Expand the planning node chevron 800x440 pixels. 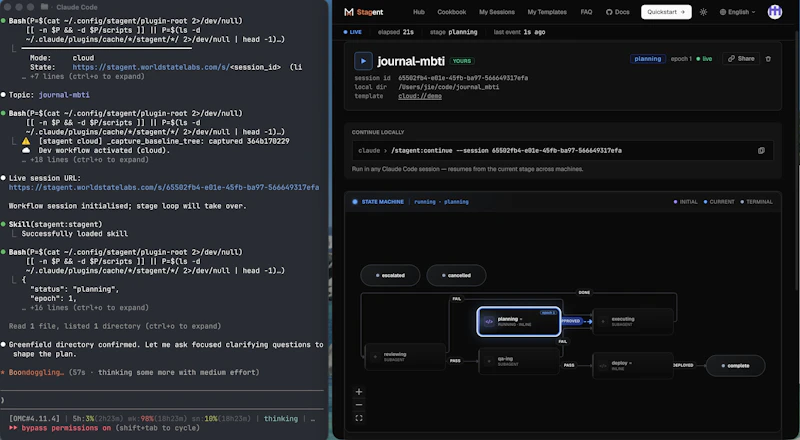click(x=521, y=319)
